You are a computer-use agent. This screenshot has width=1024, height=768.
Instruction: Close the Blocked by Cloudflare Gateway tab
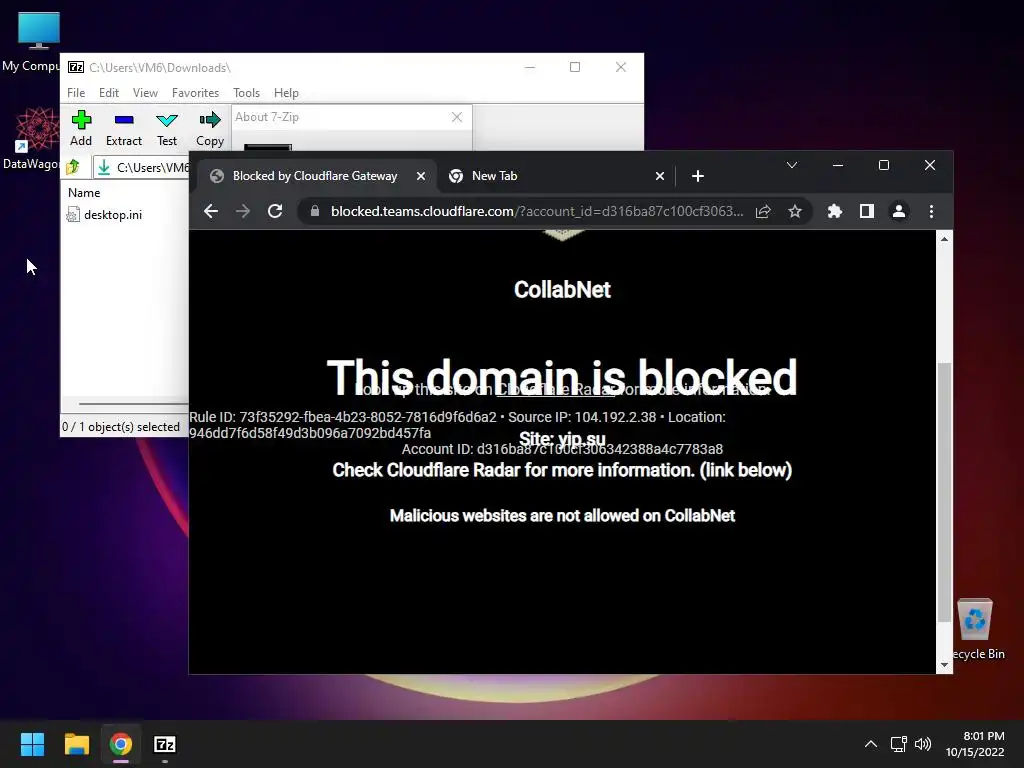coord(421,176)
